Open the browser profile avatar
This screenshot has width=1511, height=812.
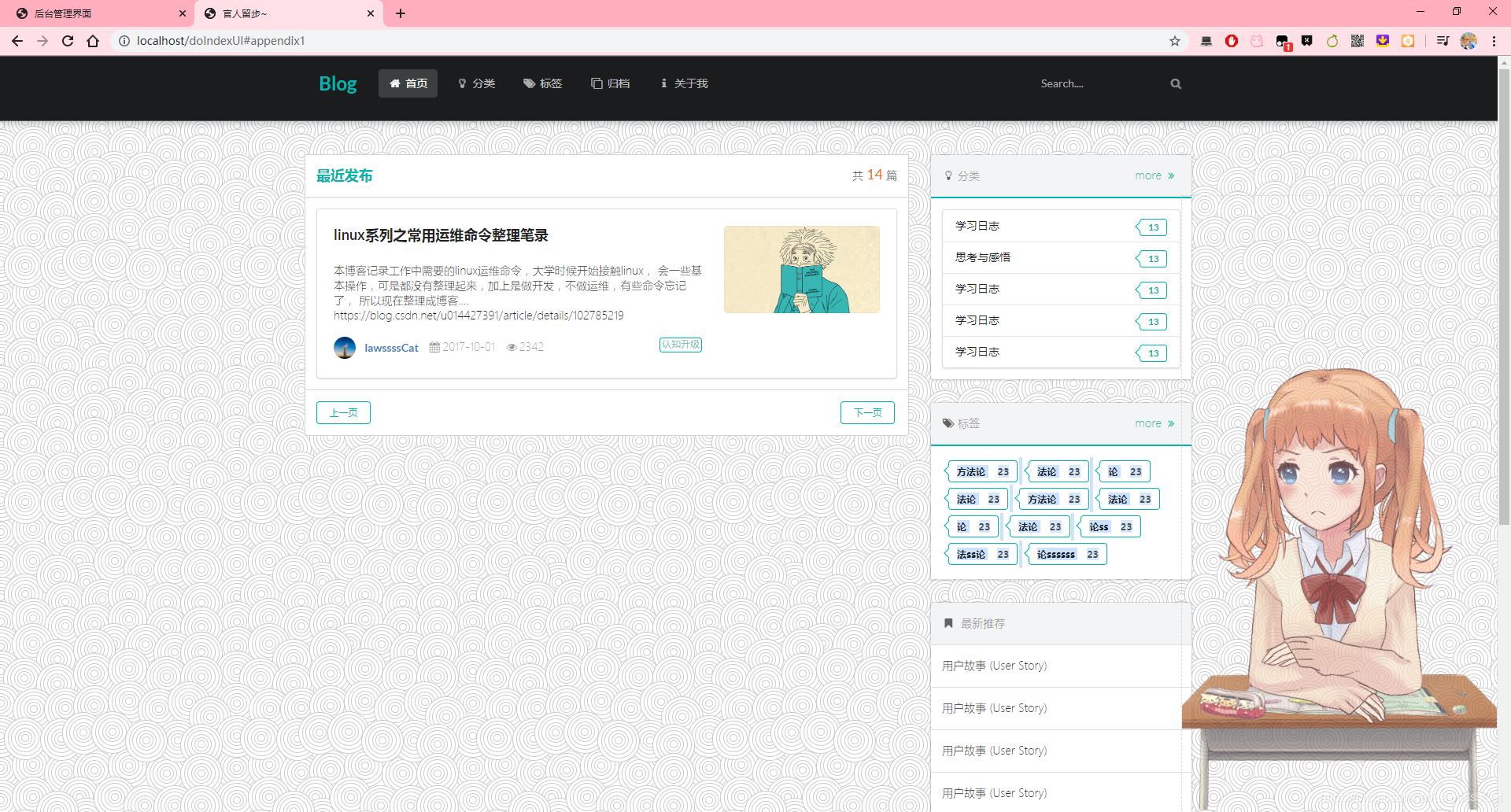1469,41
